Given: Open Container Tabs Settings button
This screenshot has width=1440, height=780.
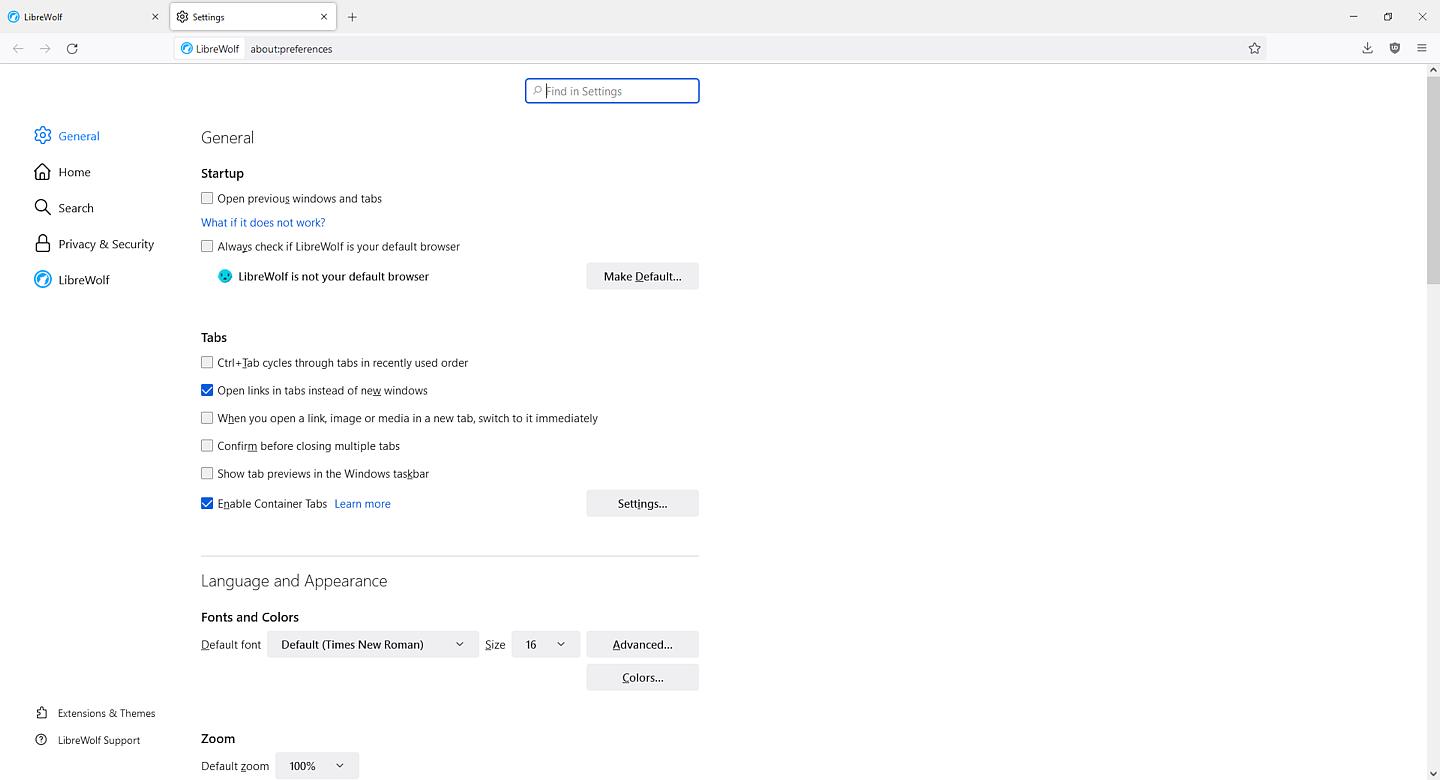Looking at the screenshot, I should 642,503.
